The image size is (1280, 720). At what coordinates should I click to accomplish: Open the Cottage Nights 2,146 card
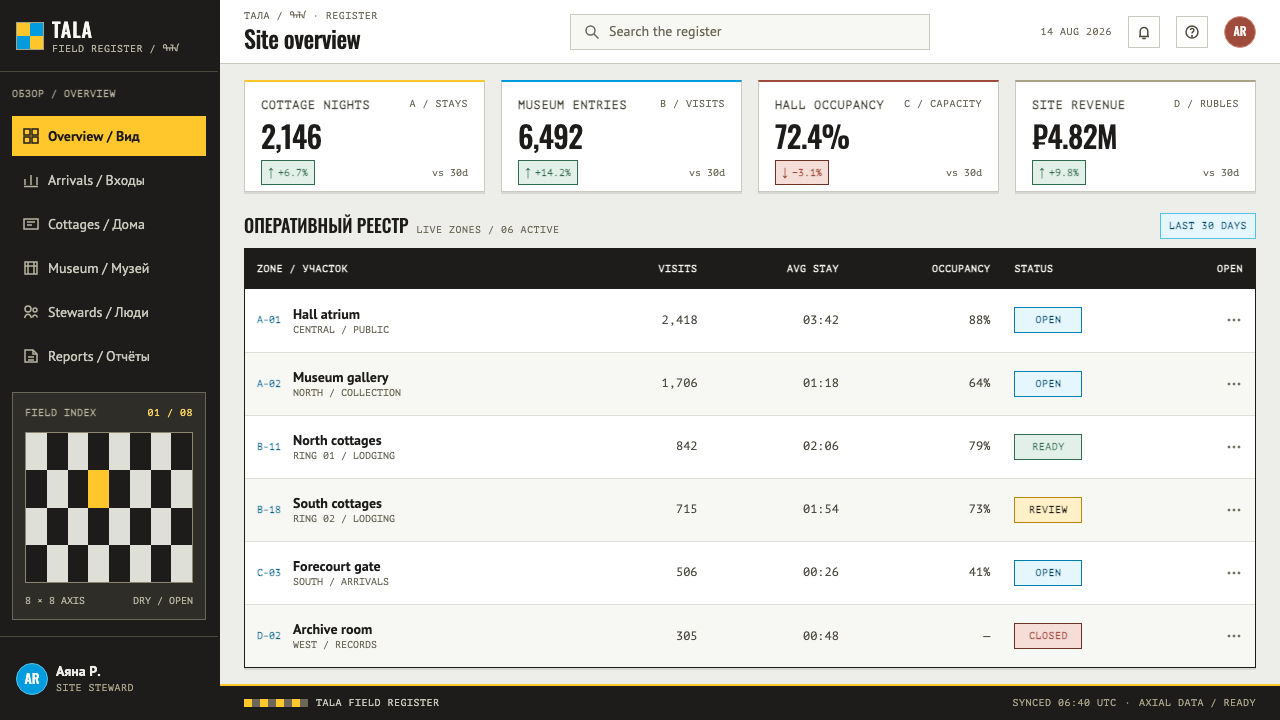365,136
